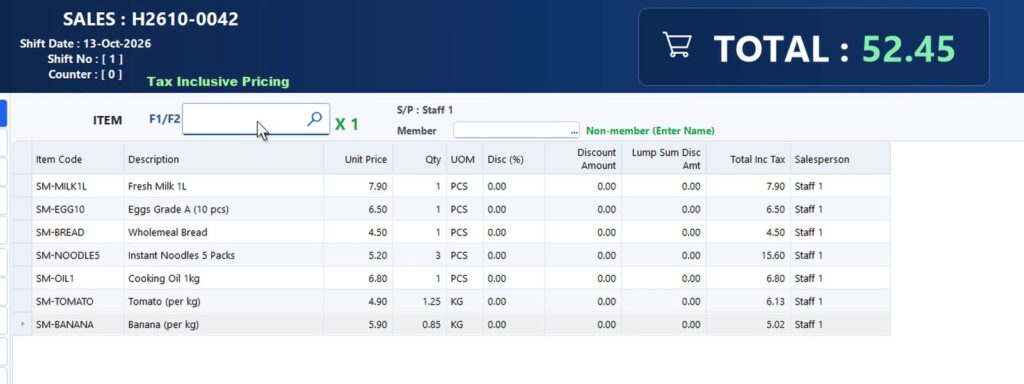Screen dimensions: 1024x384
Task: Click the SALES : H2610-0042 title
Action: [x=150, y=19]
